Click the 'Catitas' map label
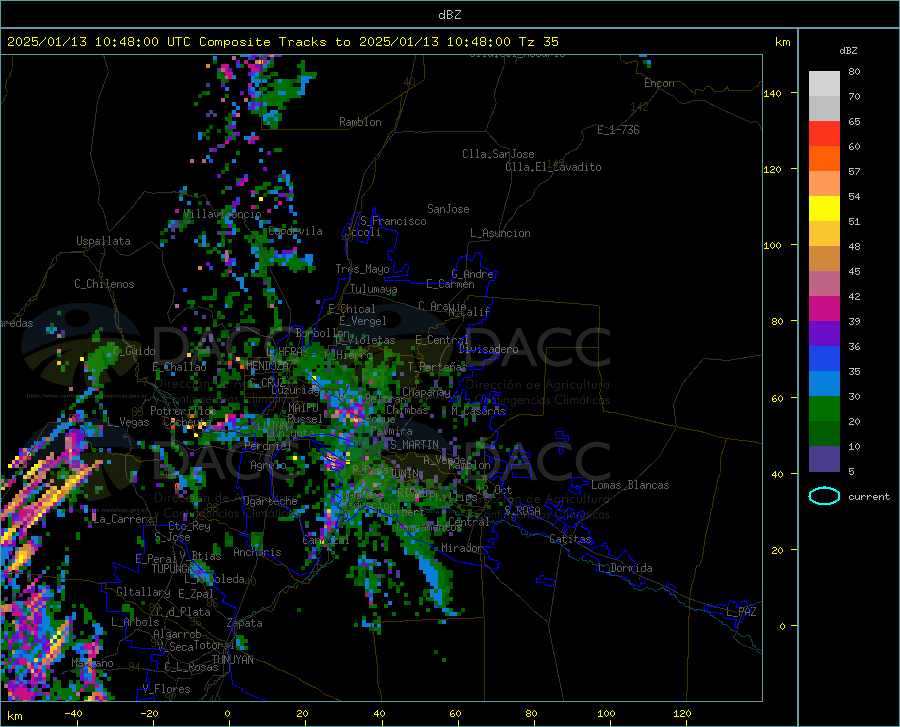 570,539
